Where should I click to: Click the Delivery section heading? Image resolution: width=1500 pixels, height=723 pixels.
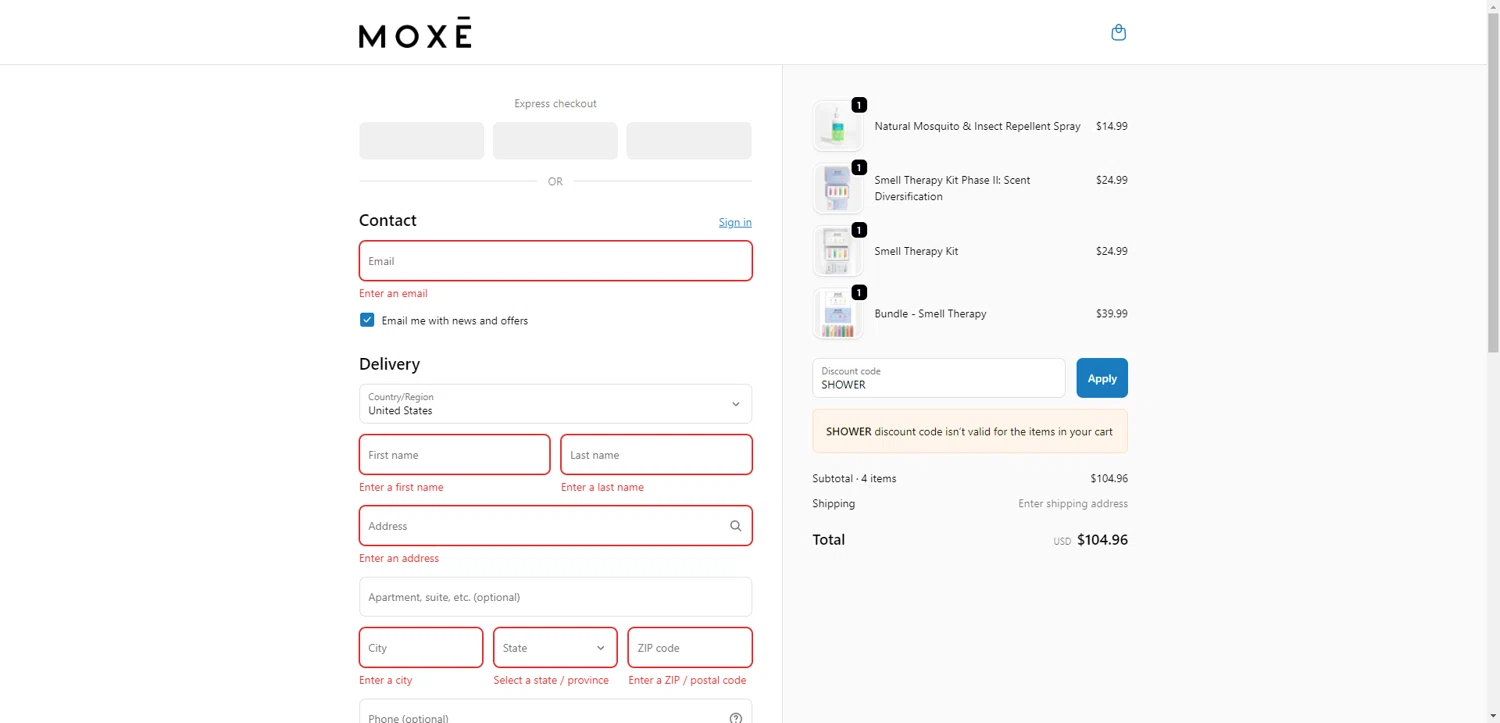[x=389, y=365]
